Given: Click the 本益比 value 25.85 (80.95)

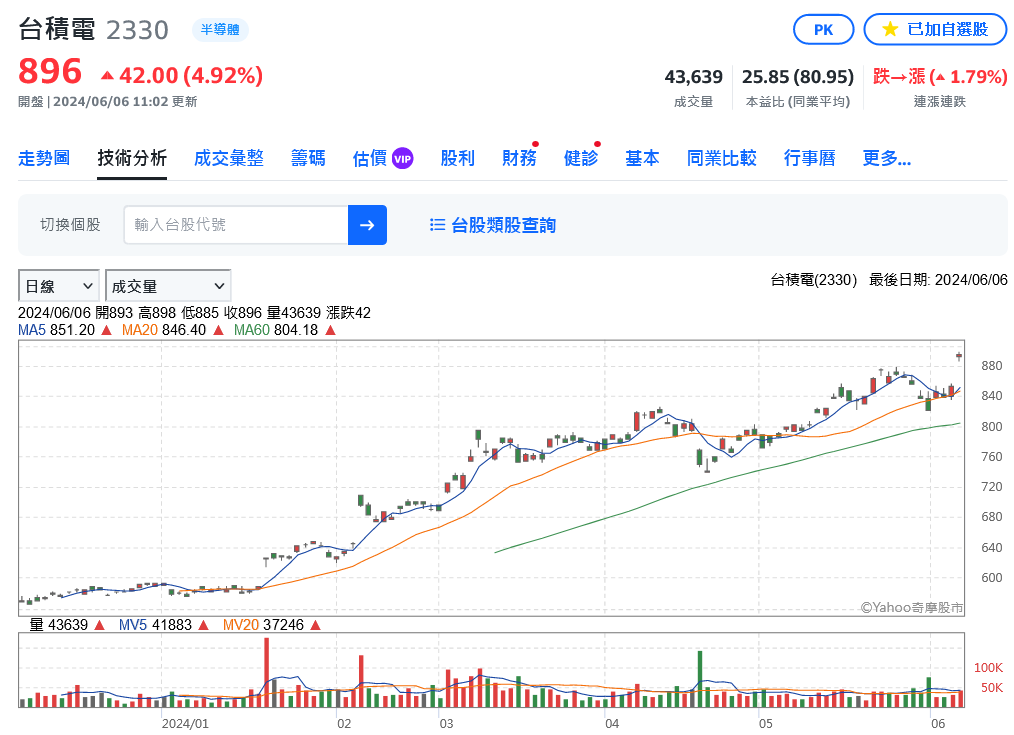Looking at the screenshot, I should coord(797,77).
